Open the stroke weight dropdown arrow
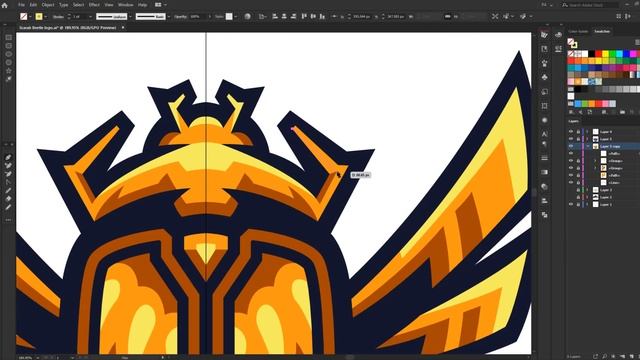Screen dimensions: 640x360 pyautogui.click(x=90, y=17)
